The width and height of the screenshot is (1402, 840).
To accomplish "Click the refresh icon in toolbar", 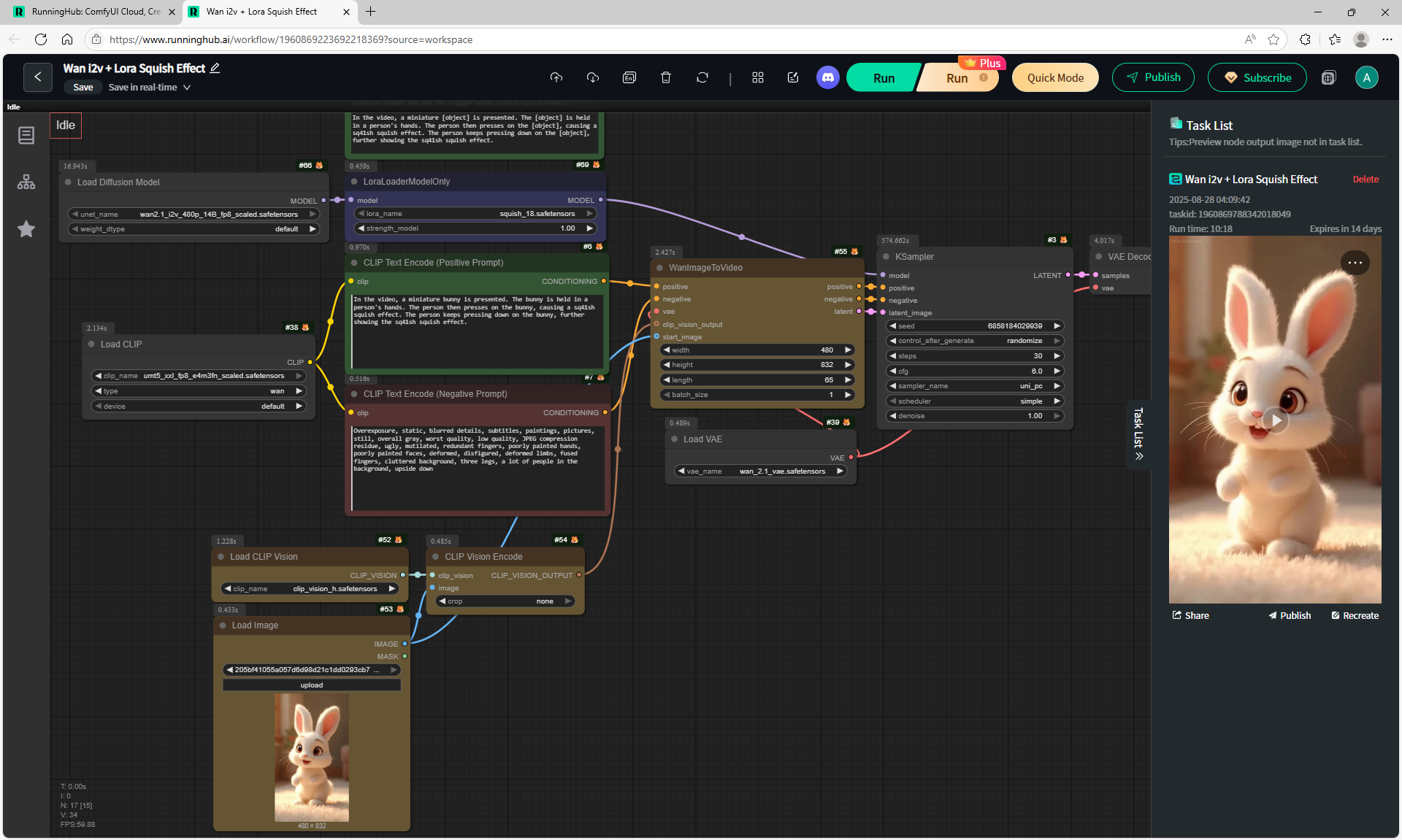I will click(702, 77).
